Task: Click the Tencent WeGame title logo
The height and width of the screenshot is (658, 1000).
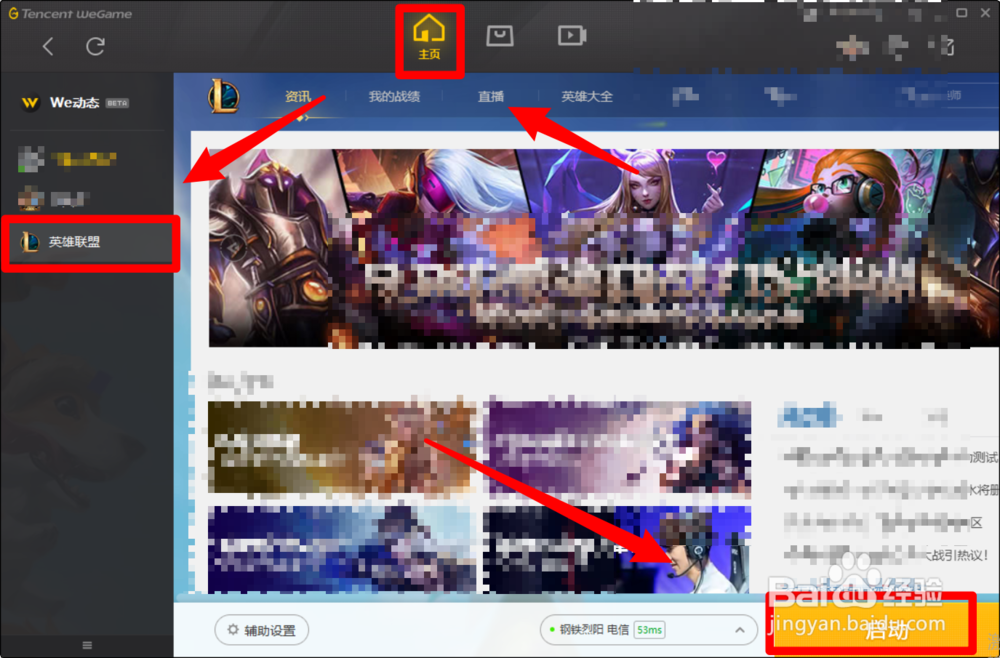Action: (70, 13)
